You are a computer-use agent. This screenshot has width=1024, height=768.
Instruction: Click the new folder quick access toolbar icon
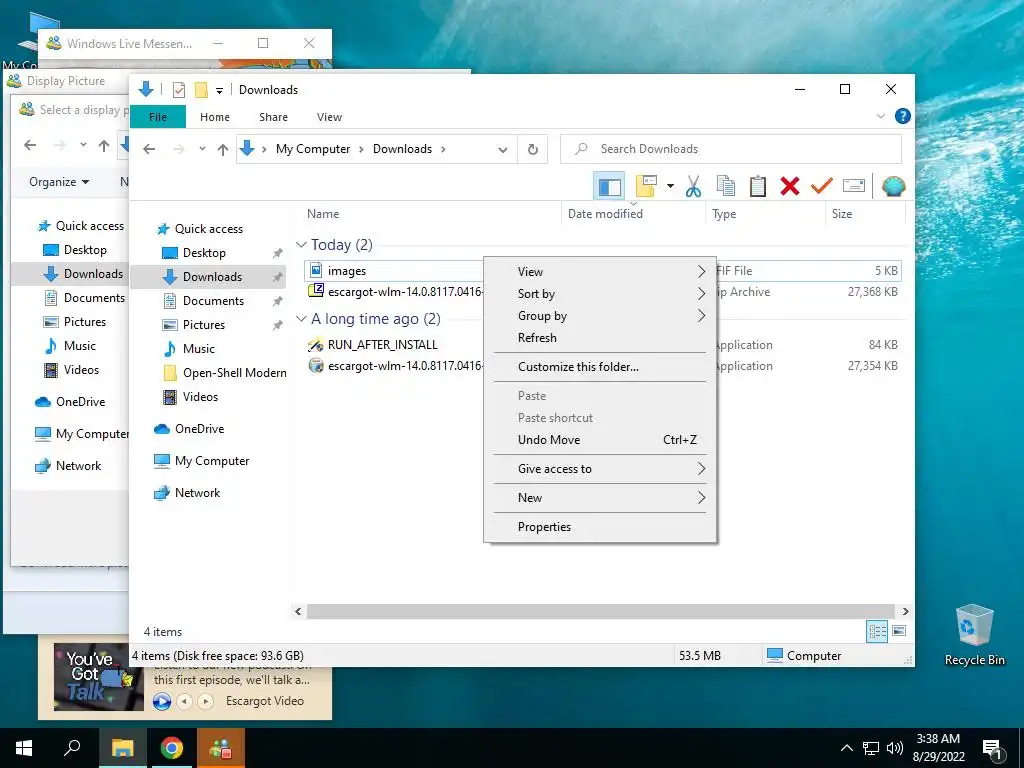201,90
